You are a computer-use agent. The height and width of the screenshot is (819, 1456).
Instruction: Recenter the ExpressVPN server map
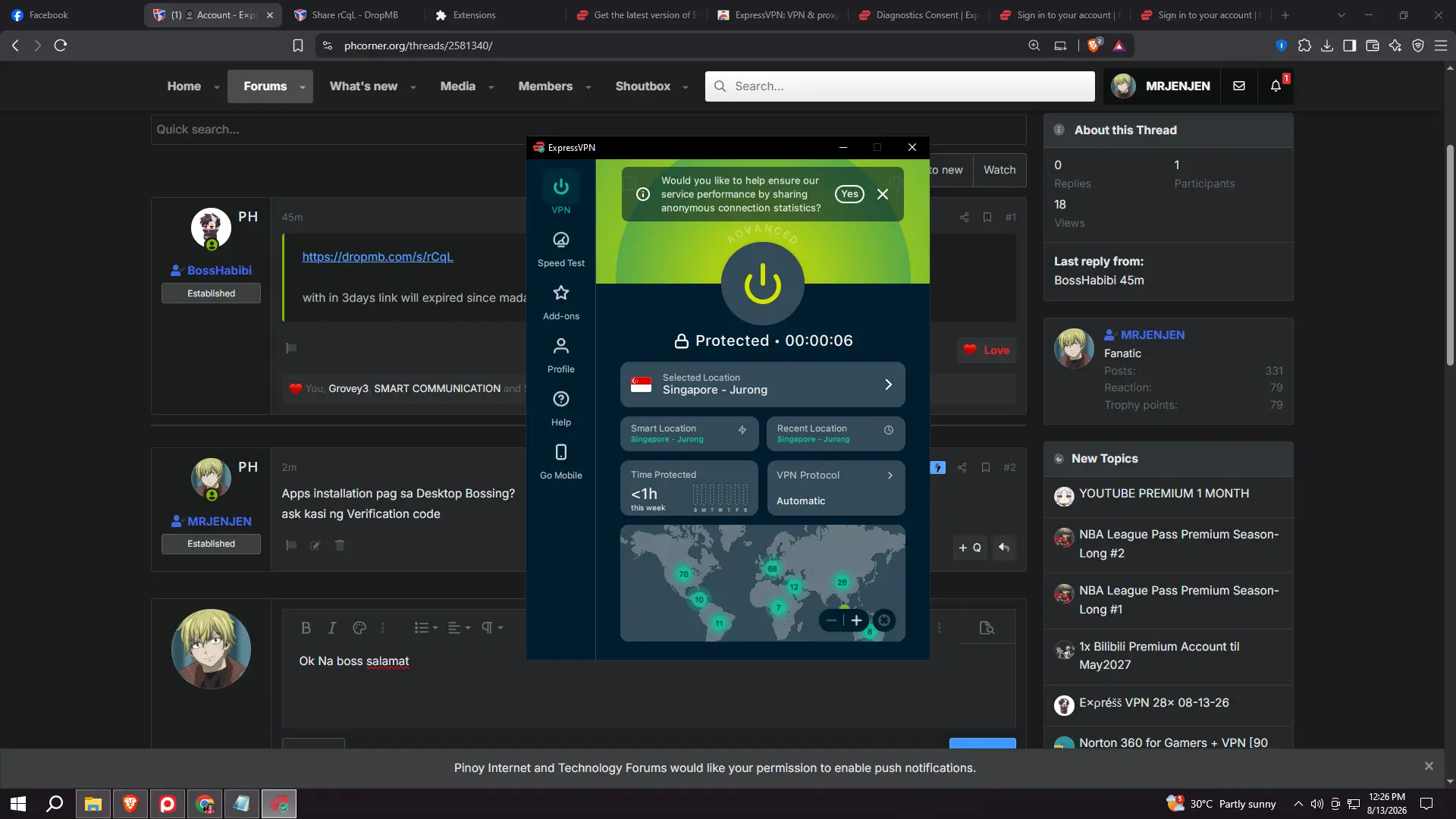[884, 620]
